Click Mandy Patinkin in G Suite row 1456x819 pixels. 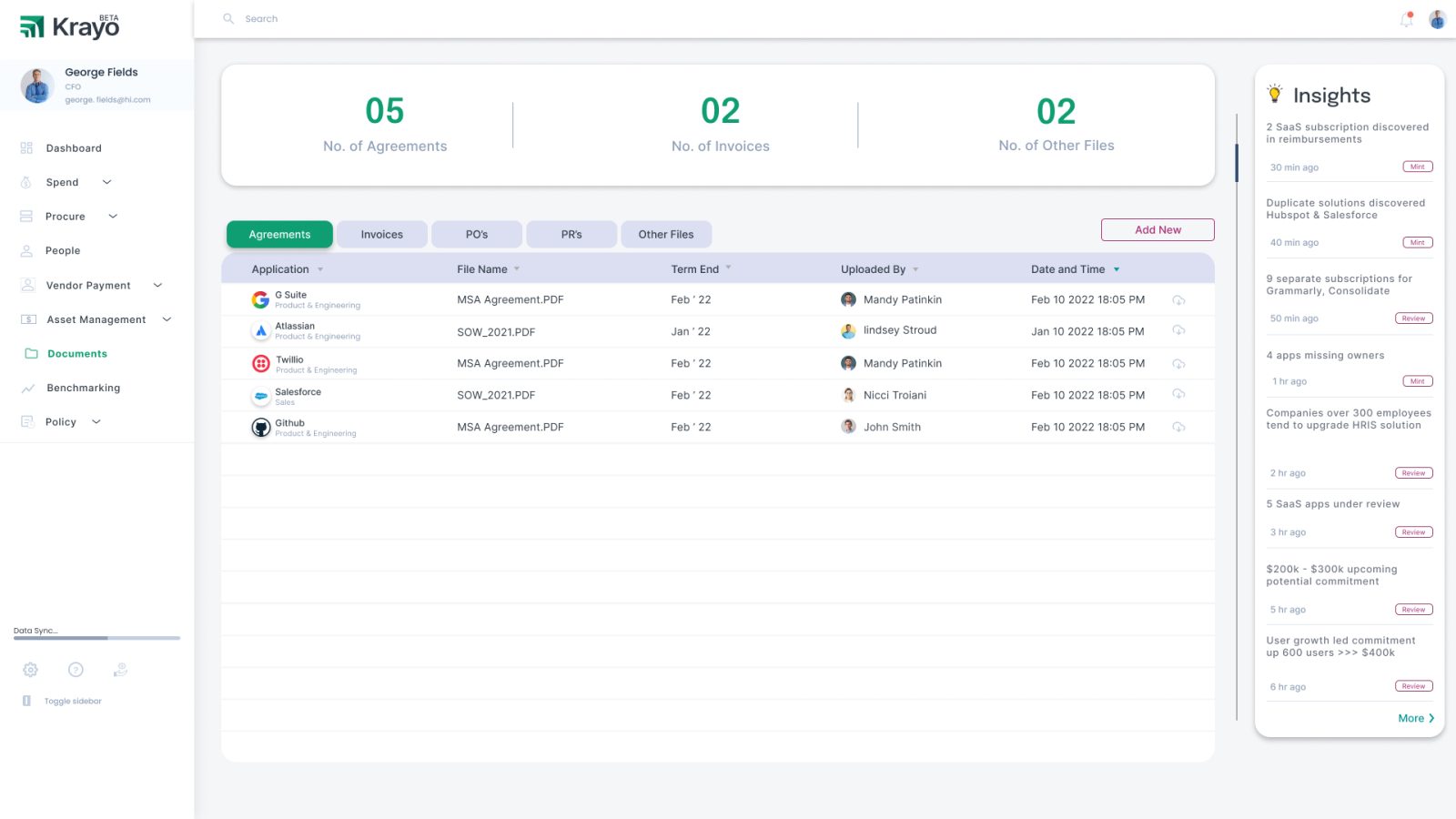click(x=903, y=299)
